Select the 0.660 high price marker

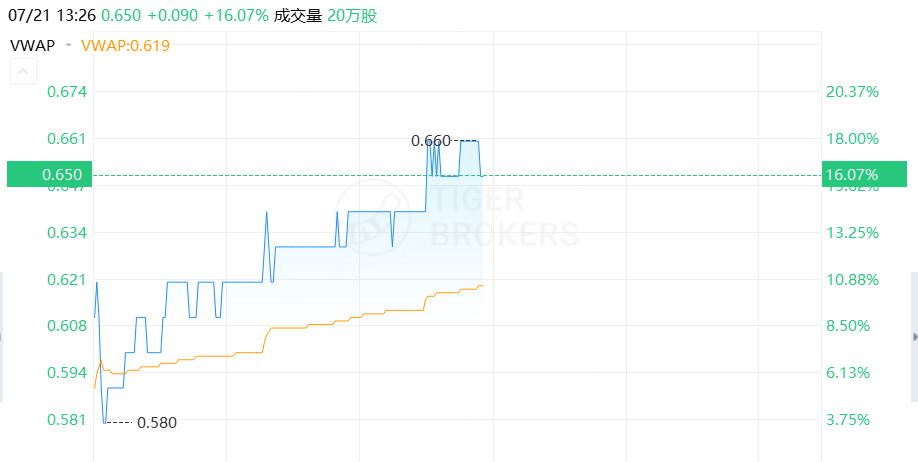point(431,141)
